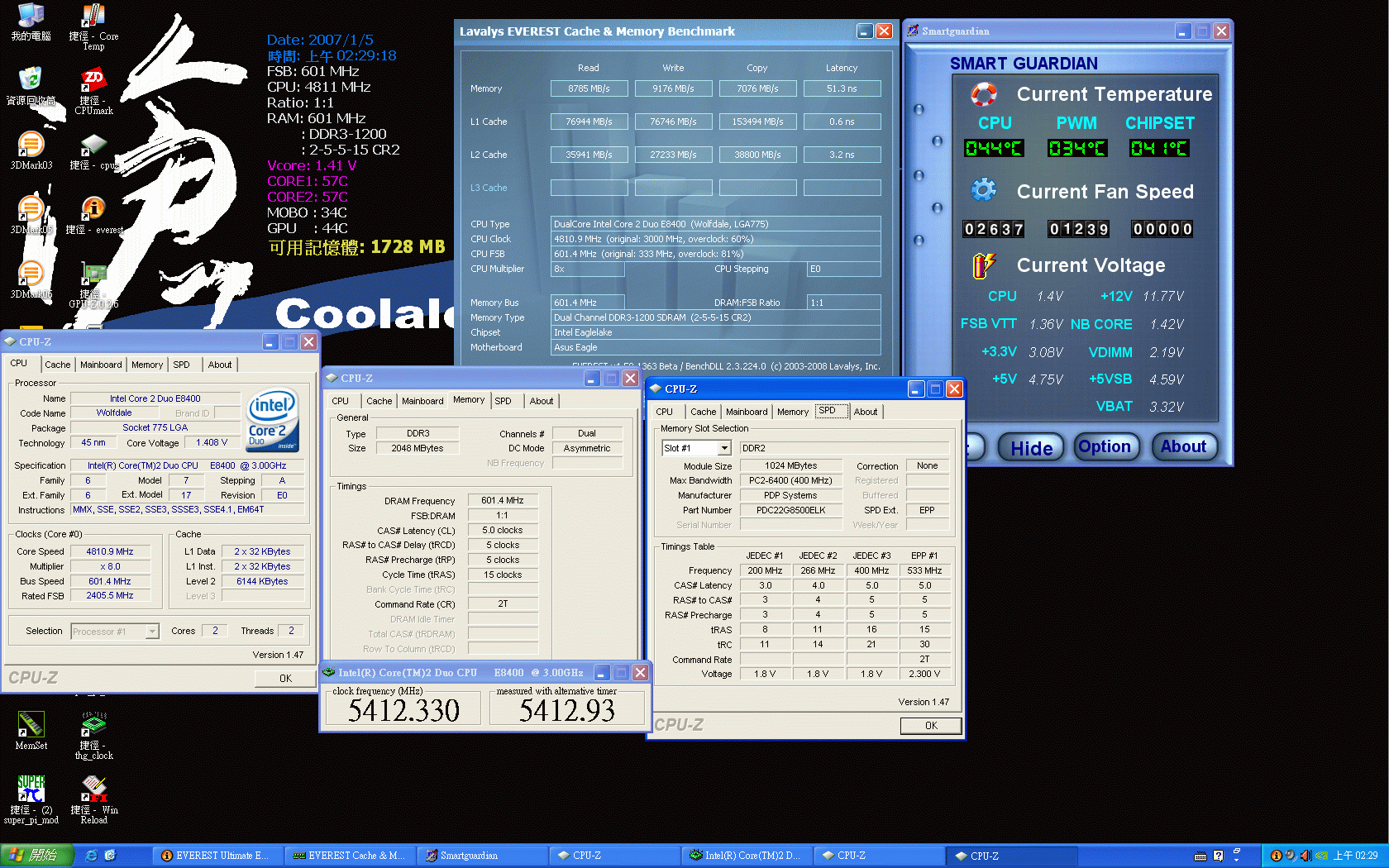Viewport: 1389px width, 868px height.
Task: Launch the super_pi_mod shortcut
Action: point(31,800)
